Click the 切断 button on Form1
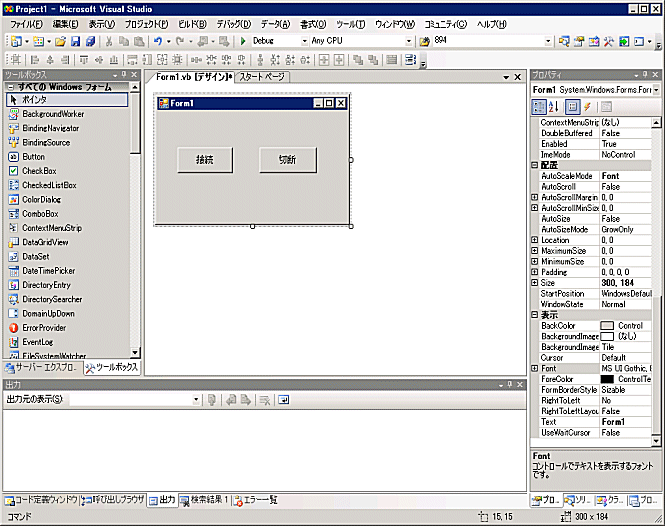 [x=288, y=160]
